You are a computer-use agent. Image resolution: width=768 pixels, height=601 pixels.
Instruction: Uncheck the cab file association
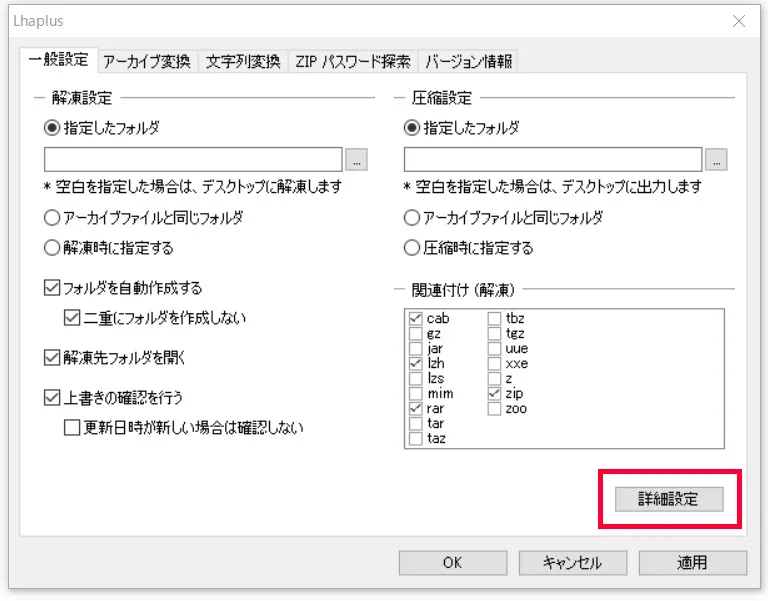pyautogui.click(x=415, y=319)
